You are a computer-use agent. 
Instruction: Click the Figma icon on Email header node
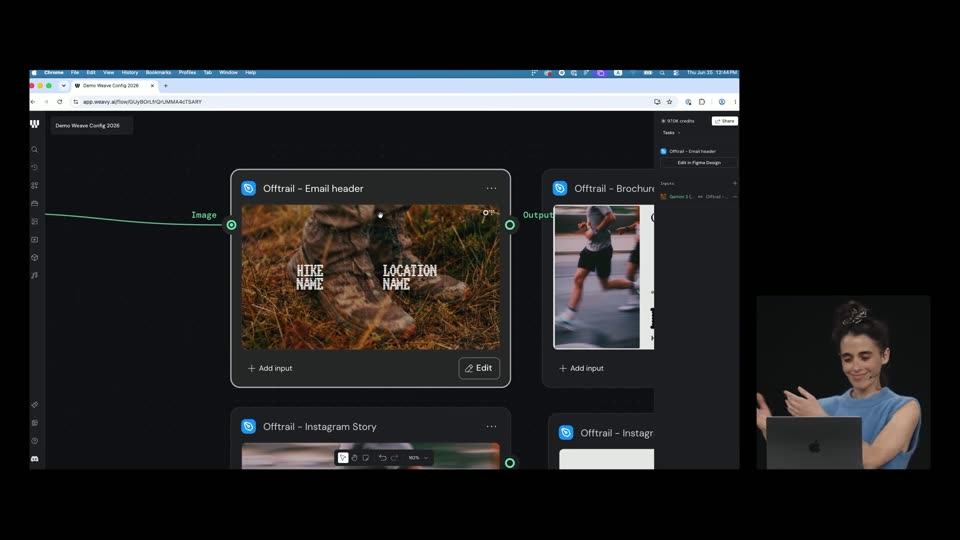(249, 189)
